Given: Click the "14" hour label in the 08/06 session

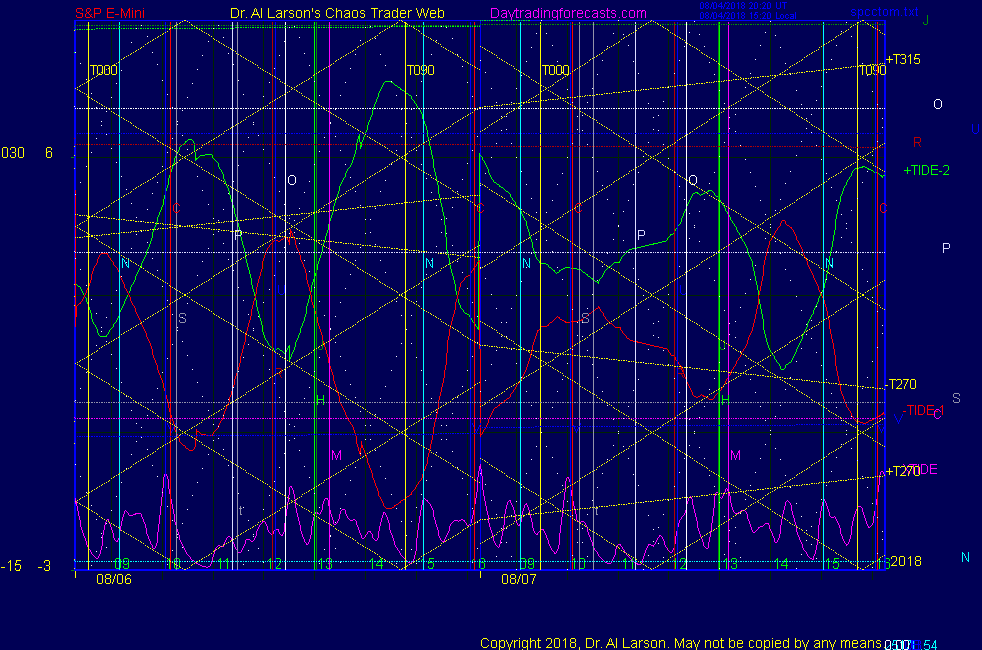Looking at the screenshot, I should tap(376, 564).
